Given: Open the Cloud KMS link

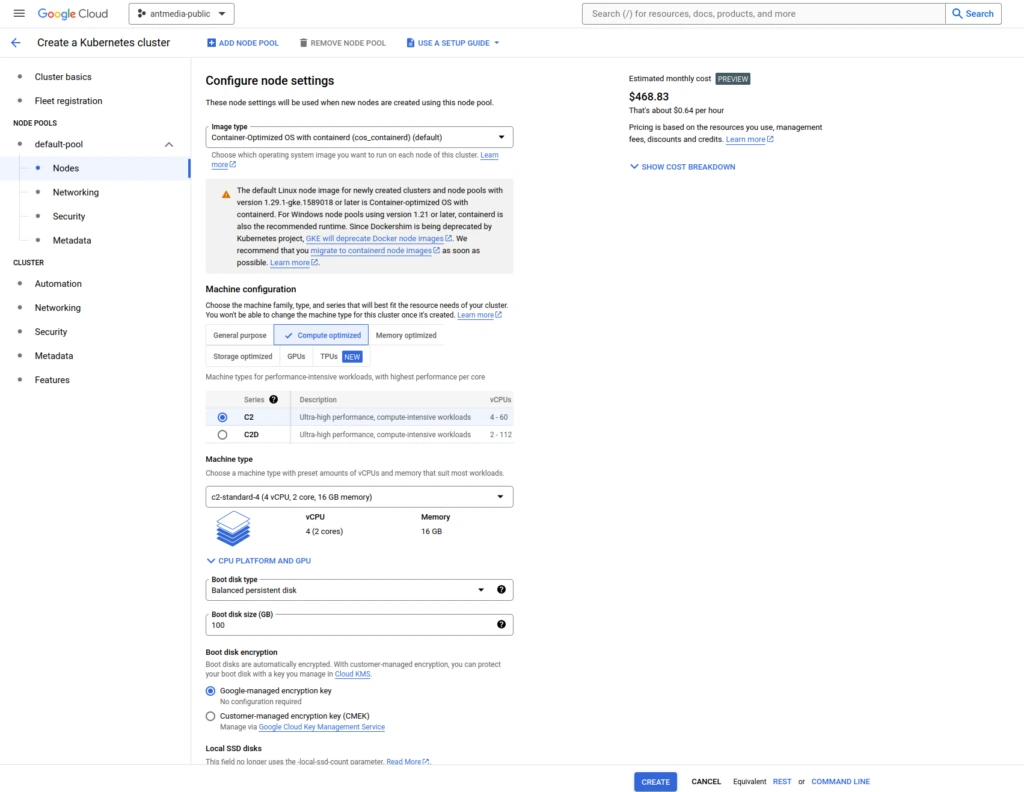Looking at the screenshot, I should pos(353,674).
